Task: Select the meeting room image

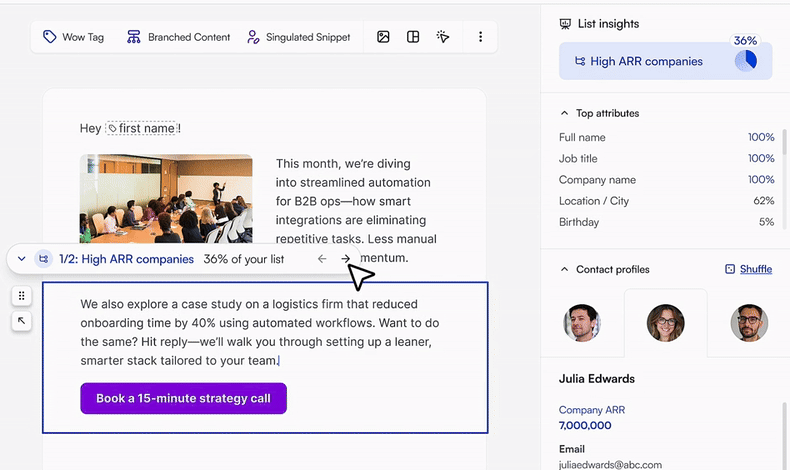Action: click(x=166, y=199)
